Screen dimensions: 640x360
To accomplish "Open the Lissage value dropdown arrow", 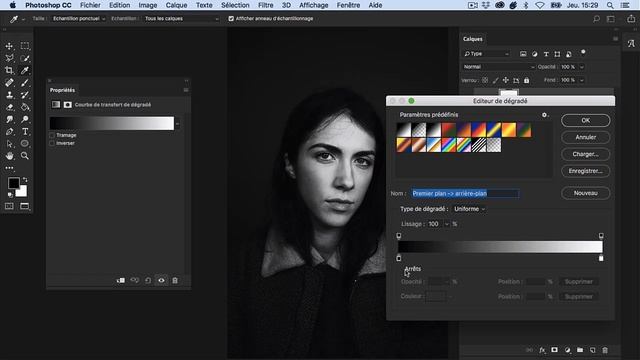I will click(x=447, y=224).
